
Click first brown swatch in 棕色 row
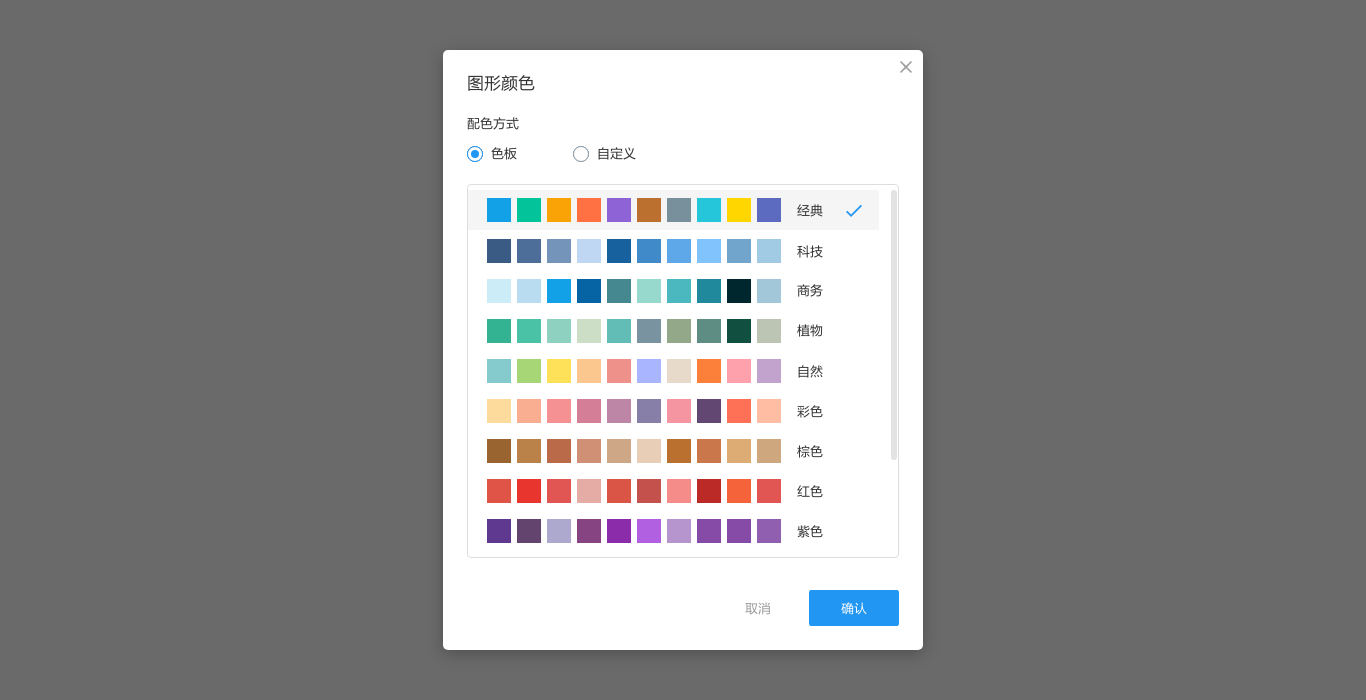pos(499,451)
